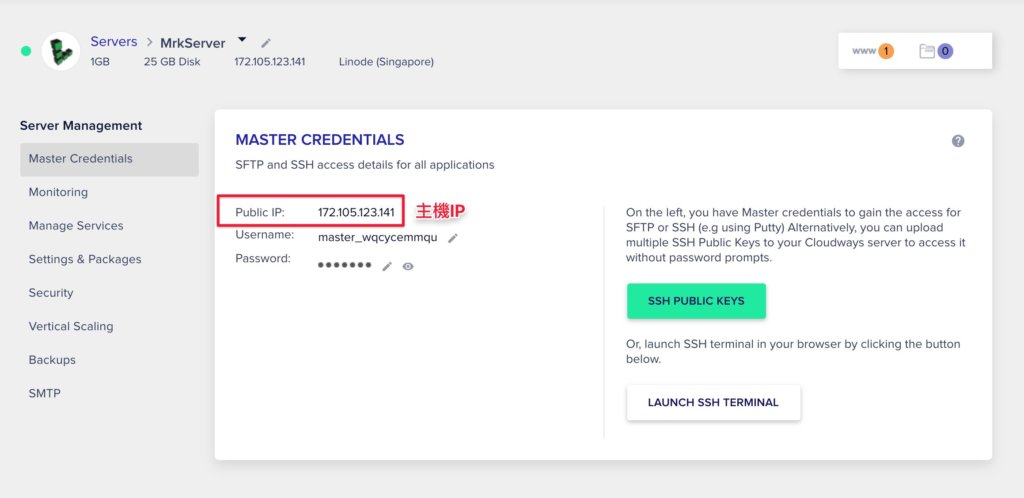Click the SSH PUBLIC KEYS button
The height and width of the screenshot is (498, 1024).
pos(696,301)
